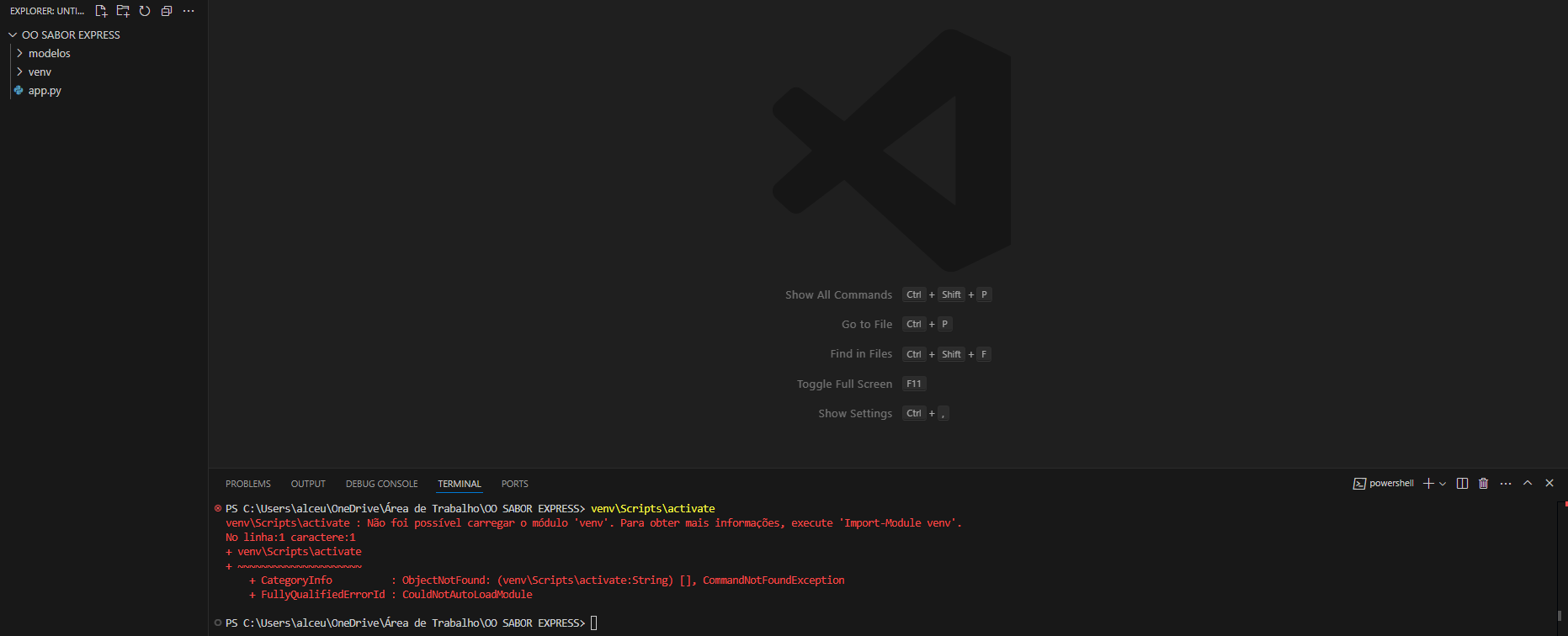Image resolution: width=1568 pixels, height=636 pixels.
Task: Click the EXPLORER panel title
Action: 47,11
